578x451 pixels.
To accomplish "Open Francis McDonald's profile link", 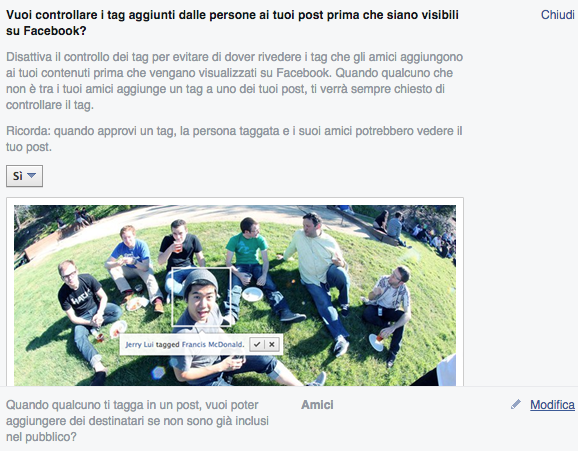I will pyautogui.click(x=212, y=344).
